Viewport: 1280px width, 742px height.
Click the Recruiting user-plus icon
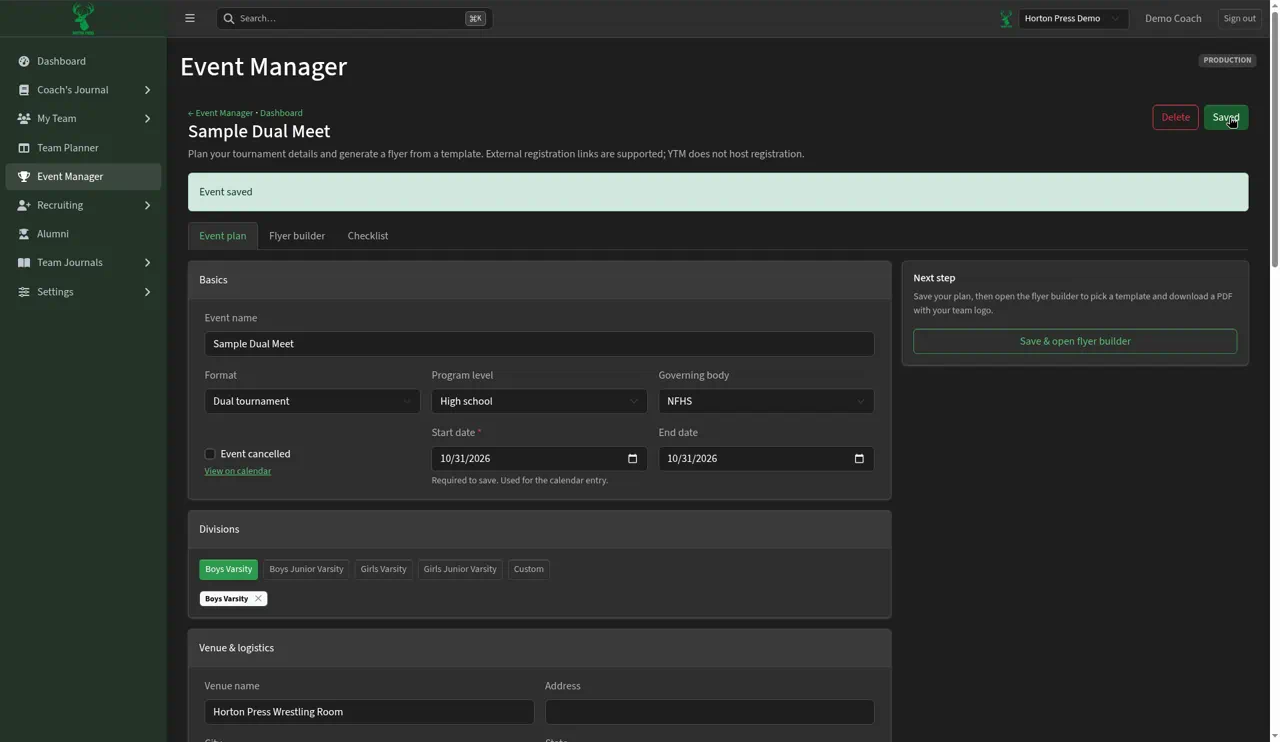click(24, 205)
